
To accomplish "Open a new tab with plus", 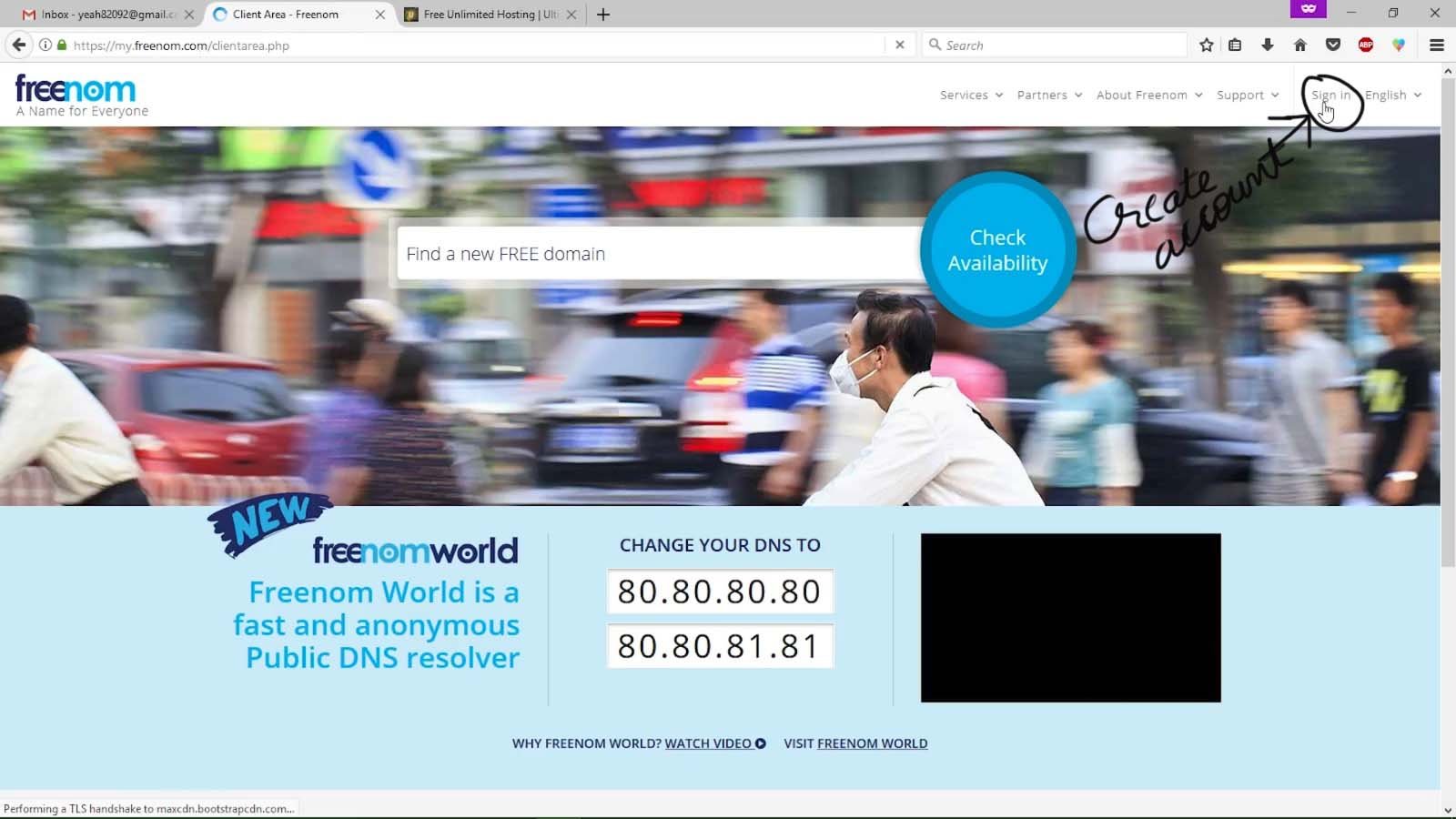I will pos(603,15).
